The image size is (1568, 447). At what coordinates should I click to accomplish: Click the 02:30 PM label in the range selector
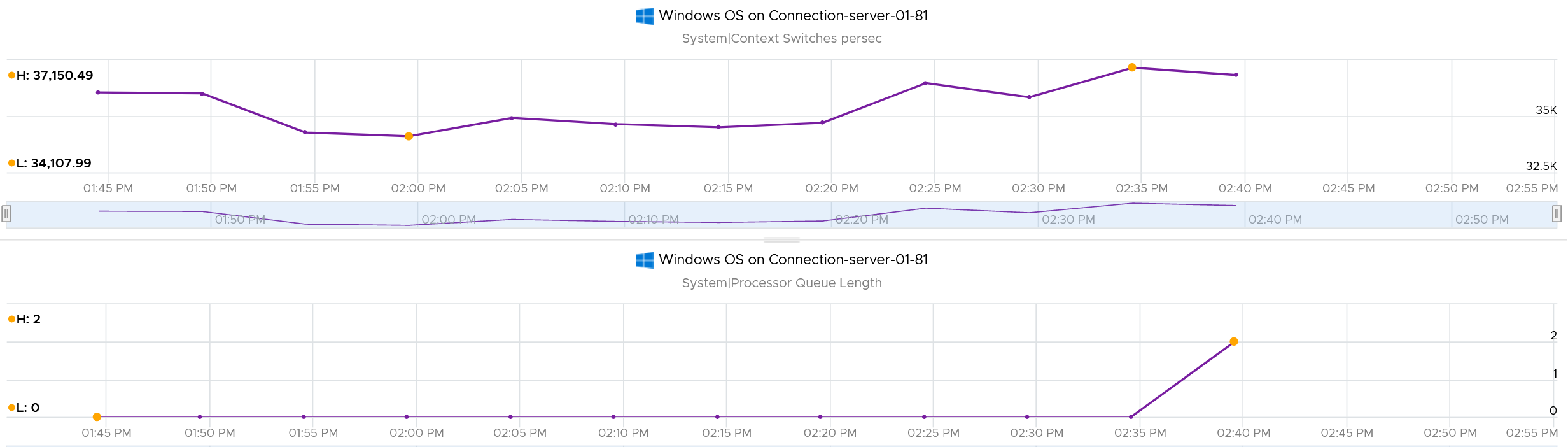coord(1068,220)
